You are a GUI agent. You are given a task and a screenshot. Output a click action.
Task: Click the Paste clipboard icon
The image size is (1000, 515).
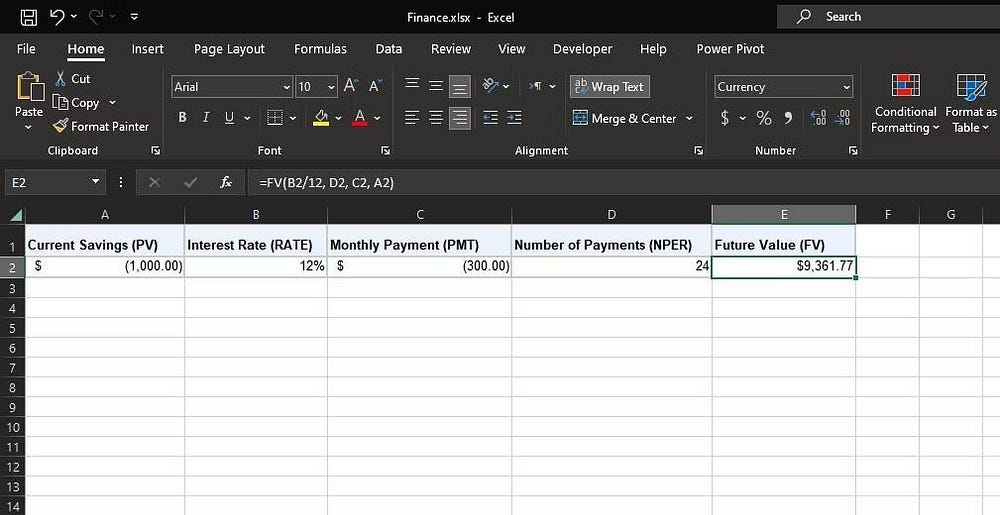click(x=29, y=89)
